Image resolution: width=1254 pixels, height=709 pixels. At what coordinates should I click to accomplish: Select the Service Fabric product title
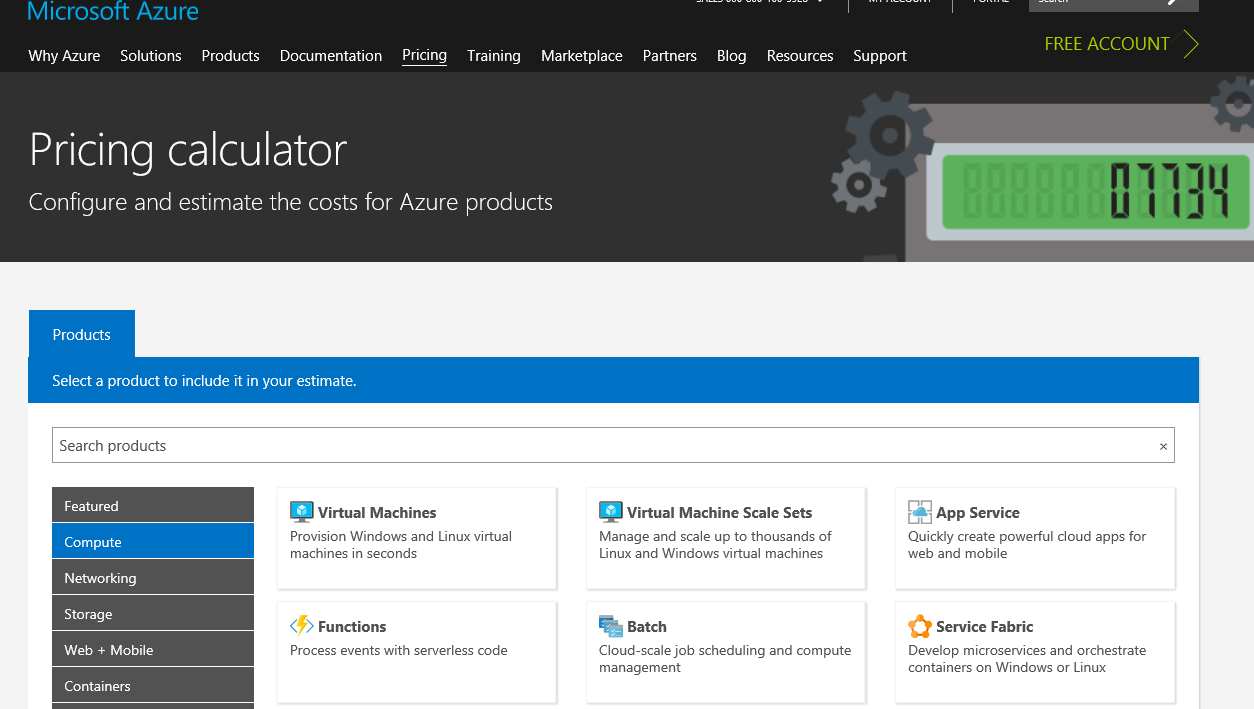click(x=985, y=627)
